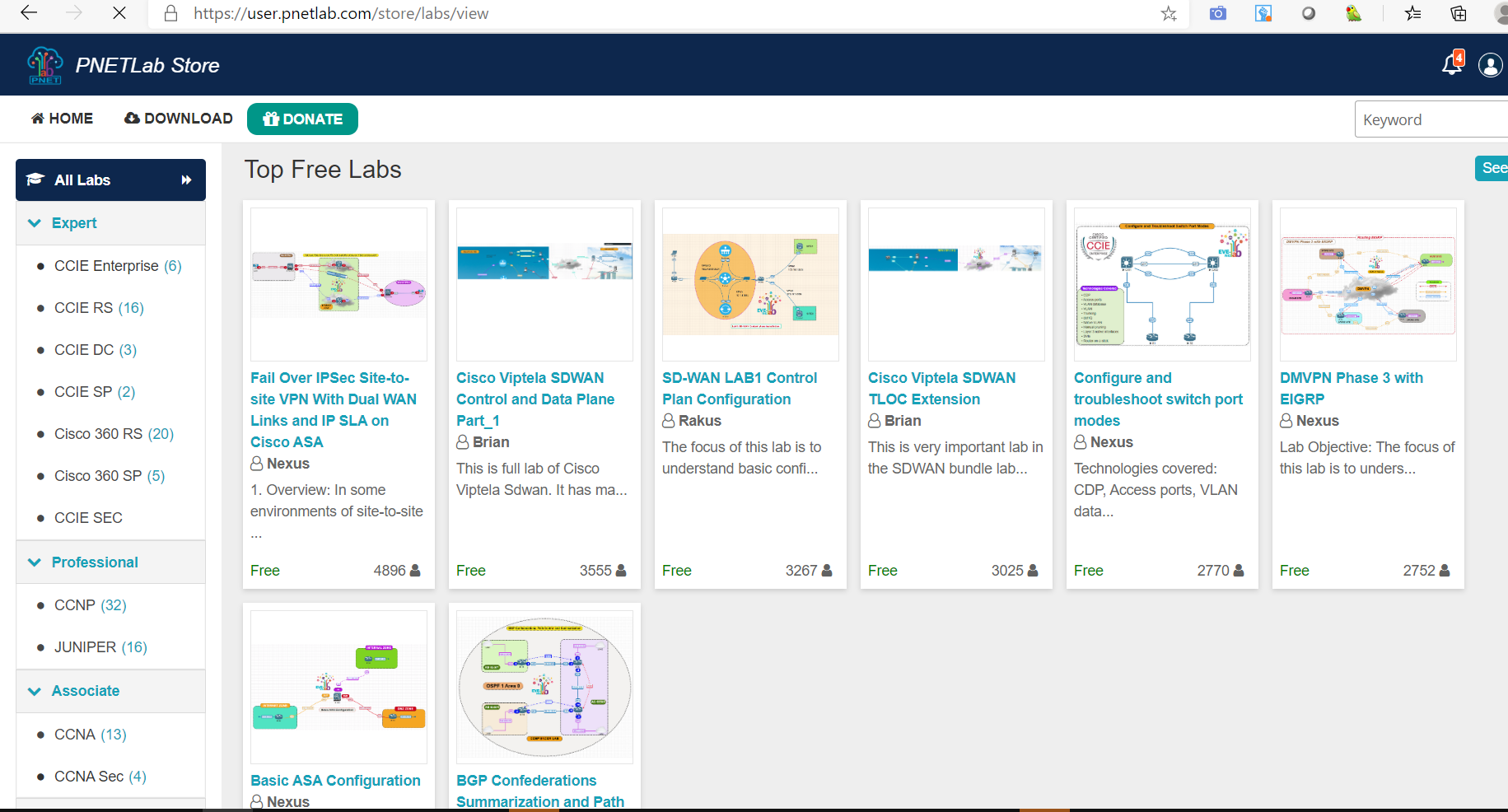The height and width of the screenshot is (812, 1508).
Task: Expand the All Labs sidebar header
Action: coord(110,180)
